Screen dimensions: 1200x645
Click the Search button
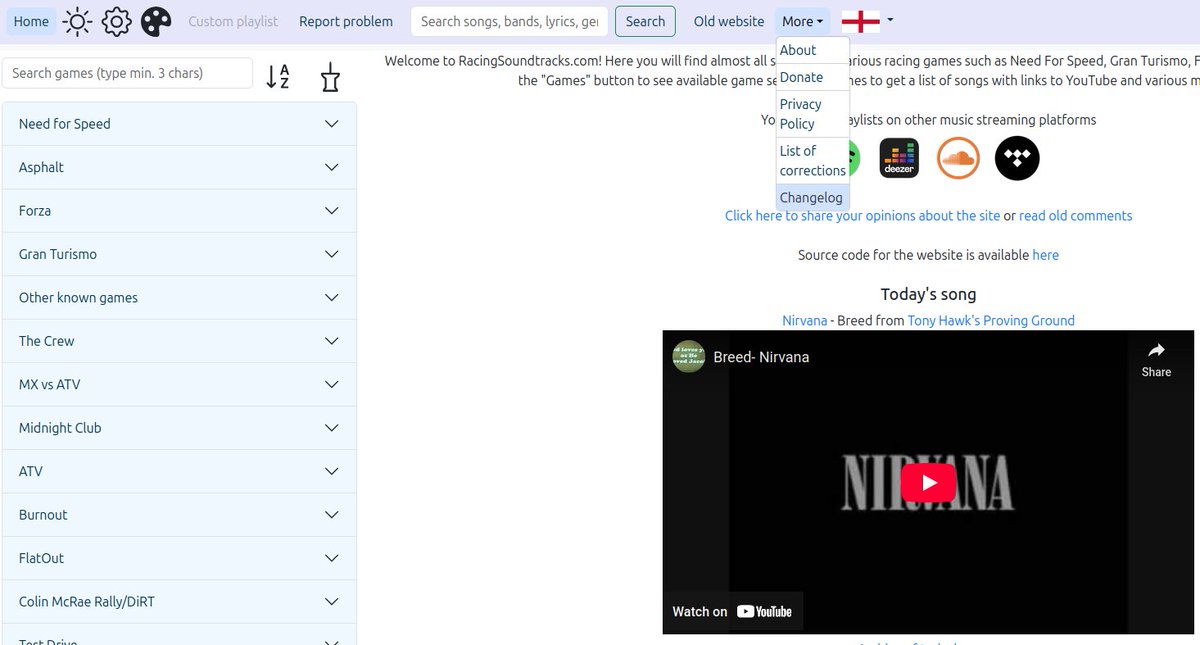tap(645, 21)
